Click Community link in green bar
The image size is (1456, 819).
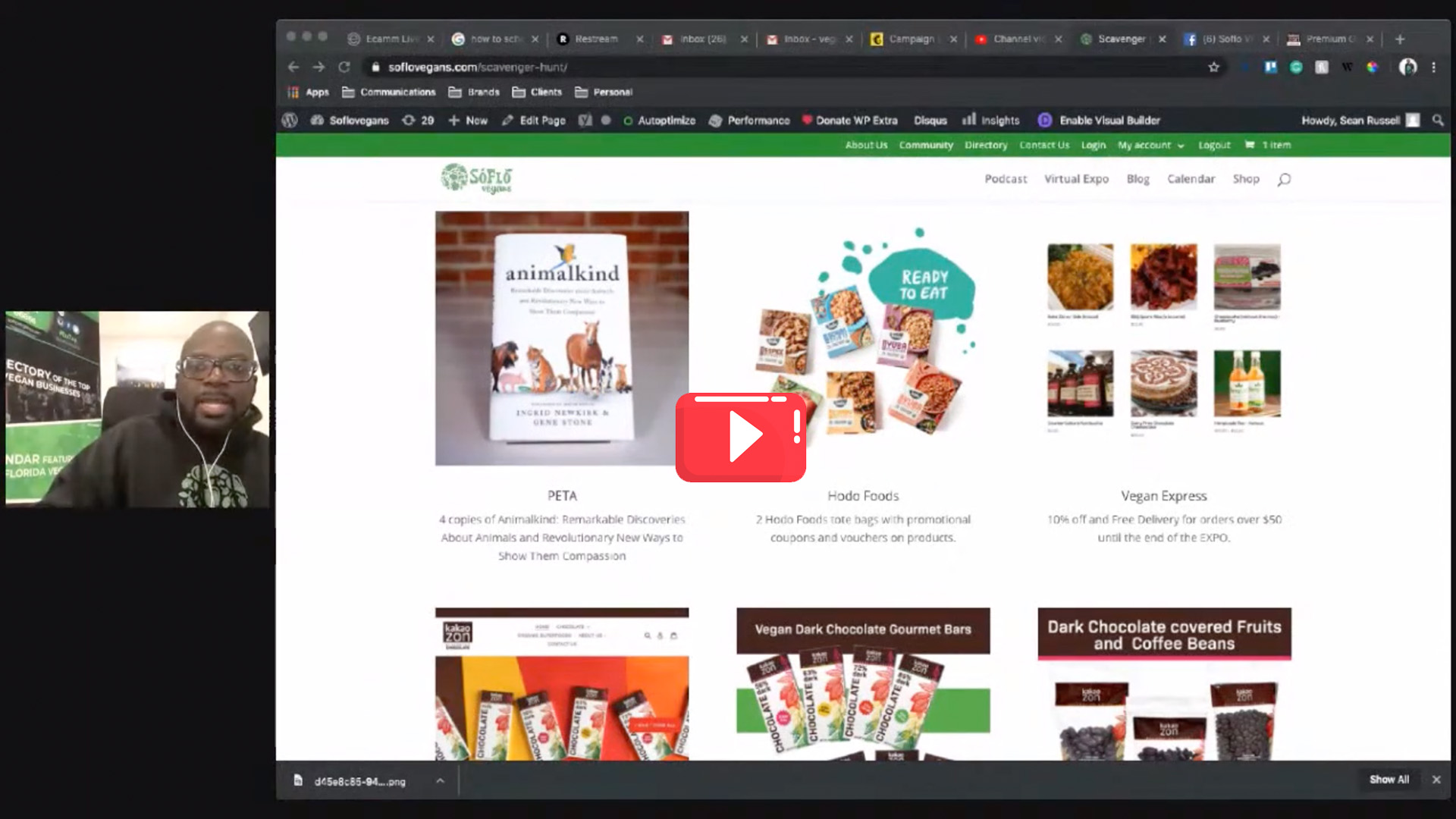coord(926,145)
